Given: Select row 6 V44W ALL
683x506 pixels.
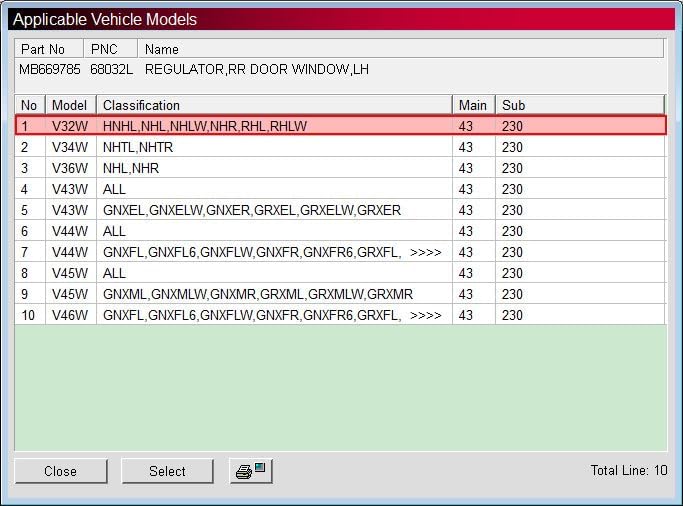Looking at the screenshot, I should pos(341,231).
